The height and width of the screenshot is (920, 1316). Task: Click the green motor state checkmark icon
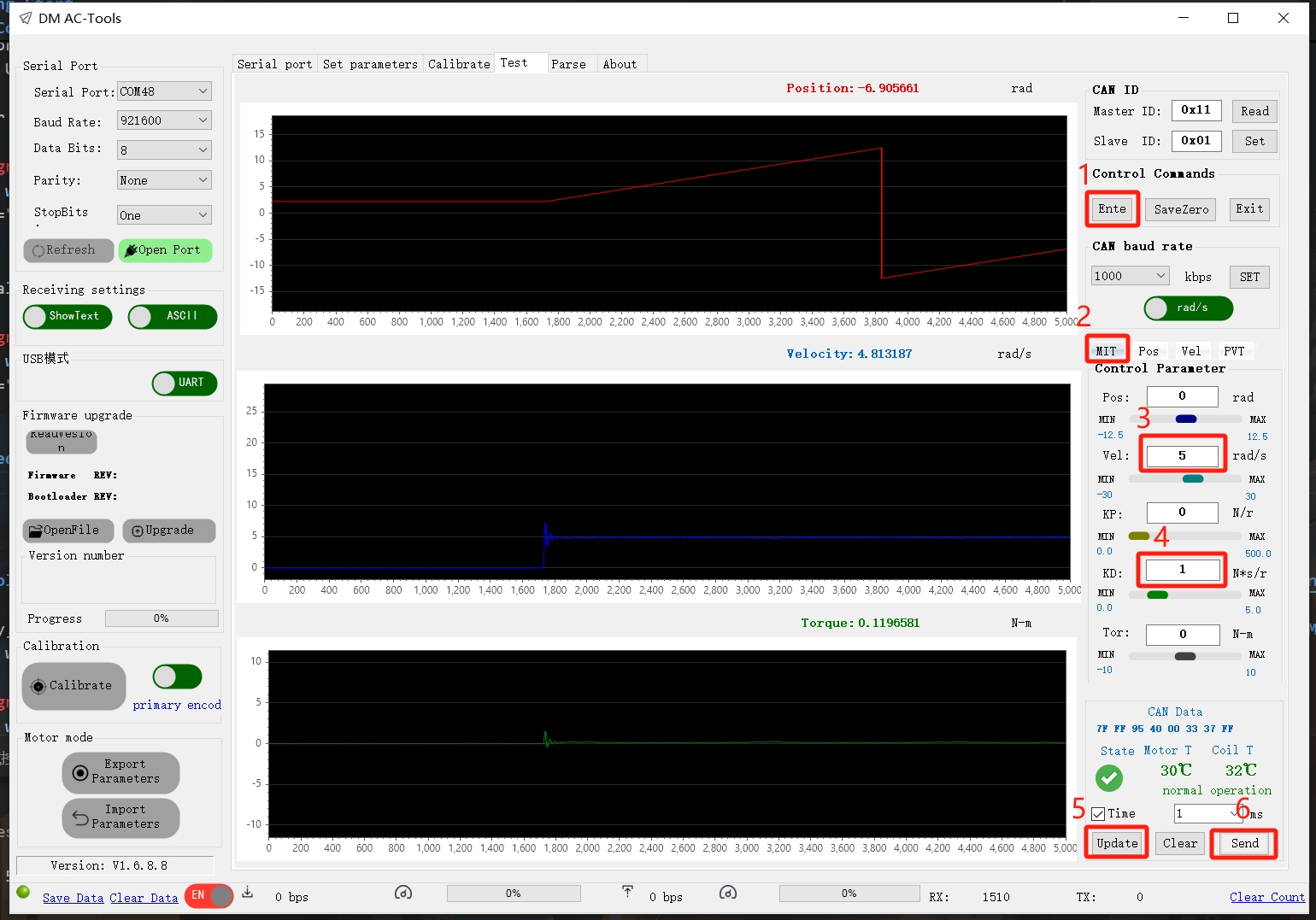(x=1109, y=777)
